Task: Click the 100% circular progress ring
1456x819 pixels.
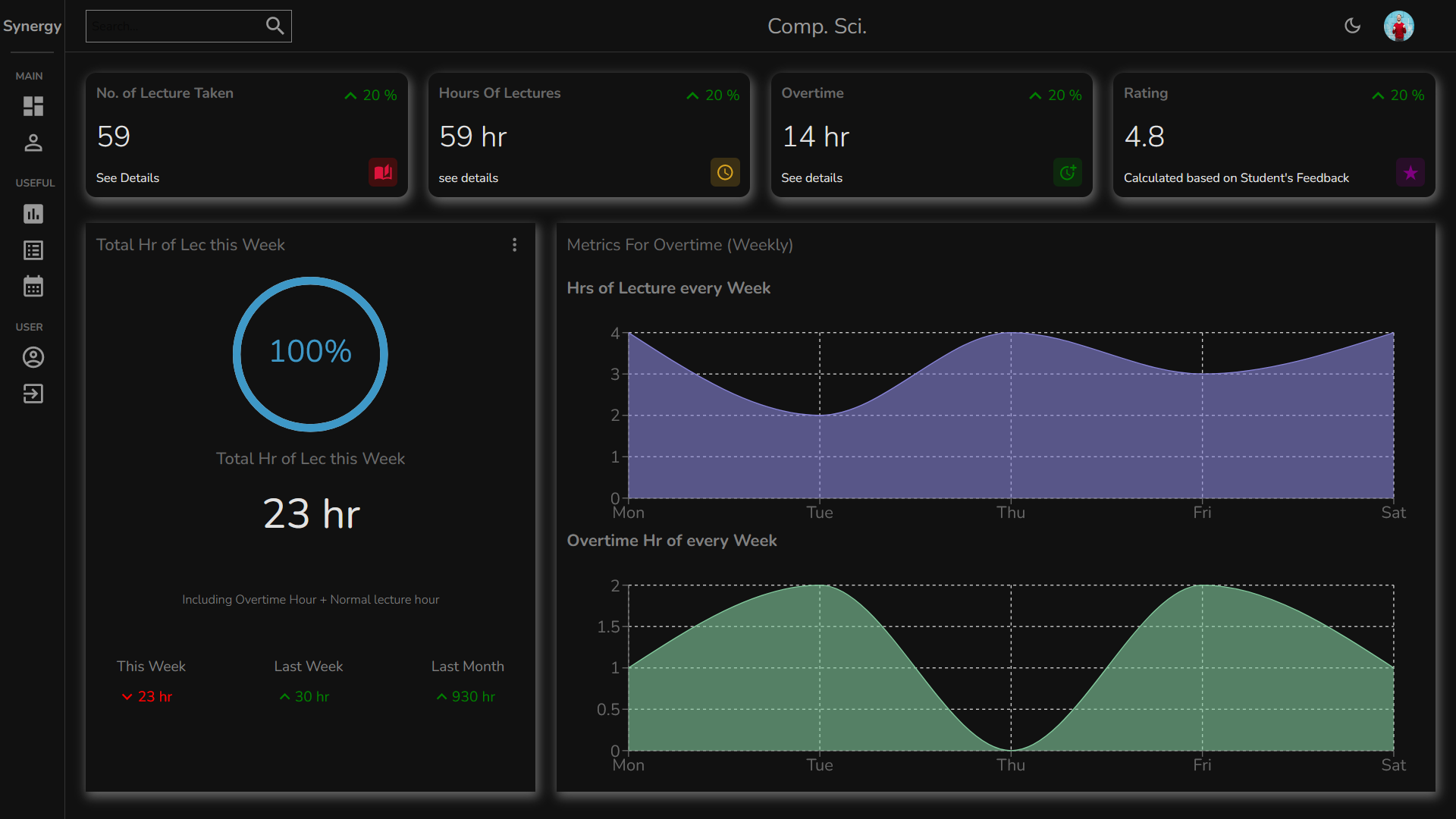Action: pyautogui.click(x=310, y=353)
